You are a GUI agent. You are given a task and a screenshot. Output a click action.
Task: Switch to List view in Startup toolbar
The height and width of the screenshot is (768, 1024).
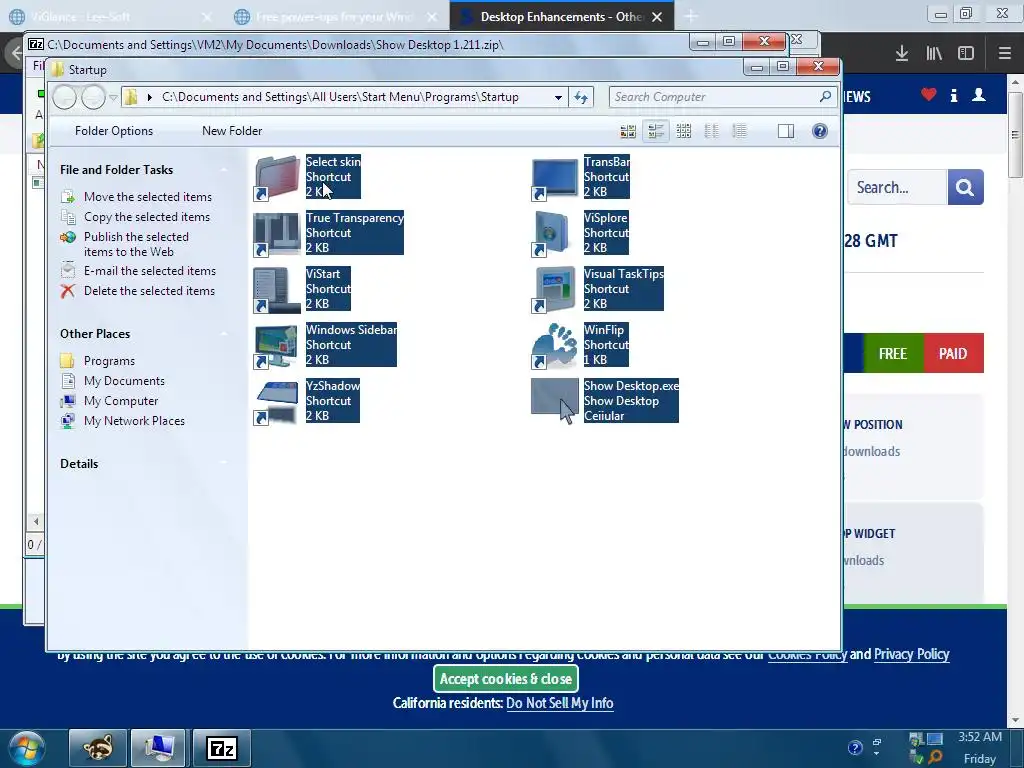point(712,131)
